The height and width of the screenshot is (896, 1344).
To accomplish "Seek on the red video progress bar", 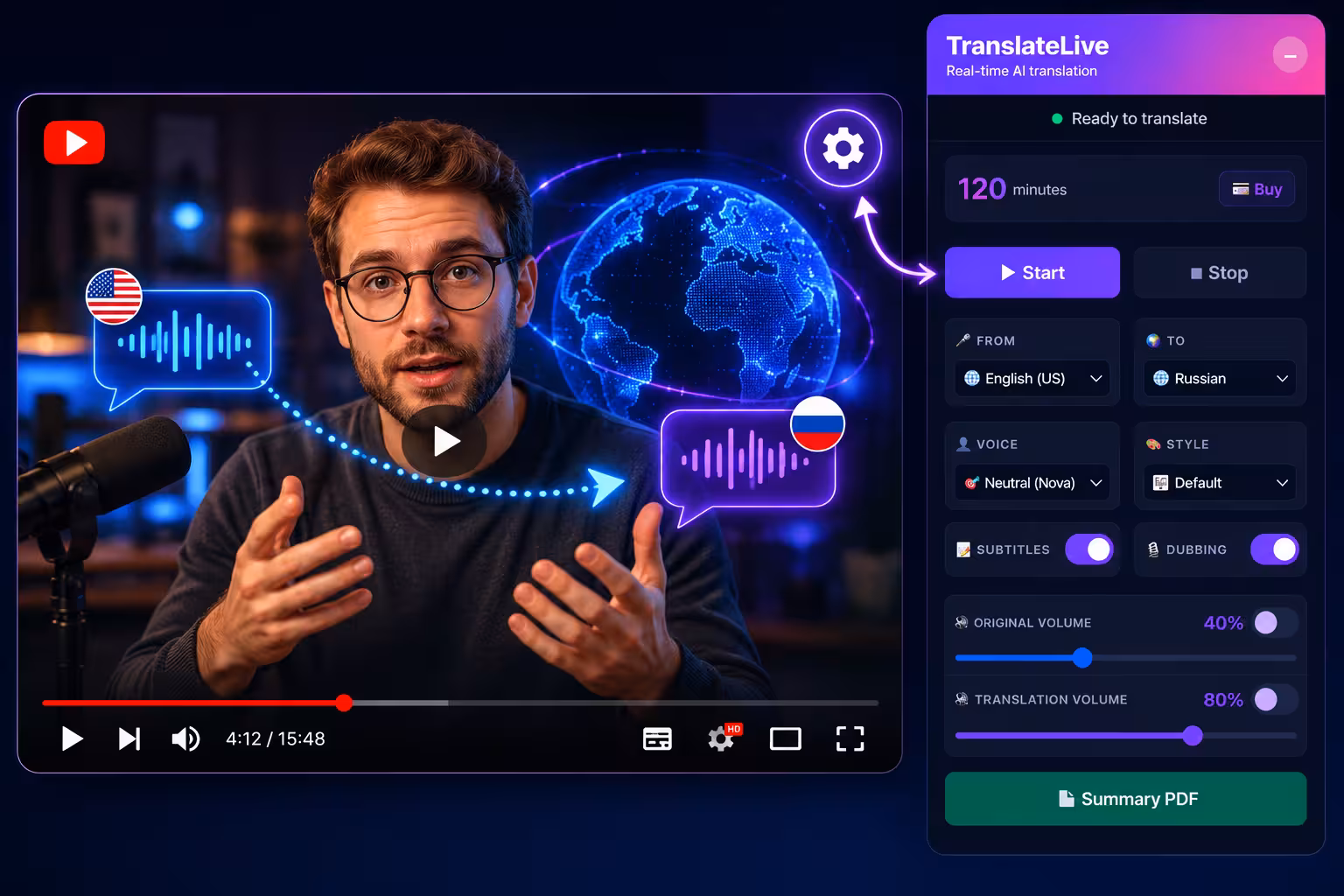I will click(x=460, y=703).
